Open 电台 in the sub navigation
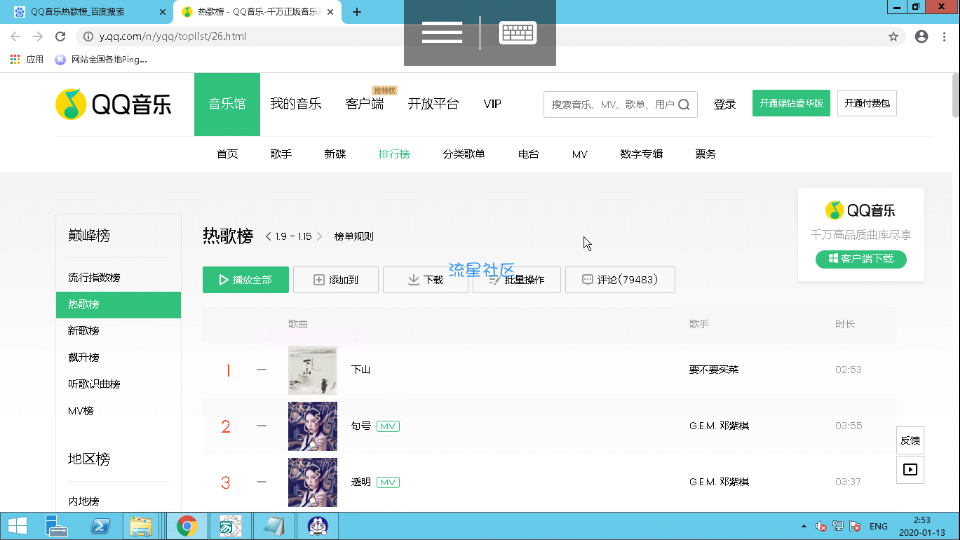The image size is (960, 540). pos(528,154)
